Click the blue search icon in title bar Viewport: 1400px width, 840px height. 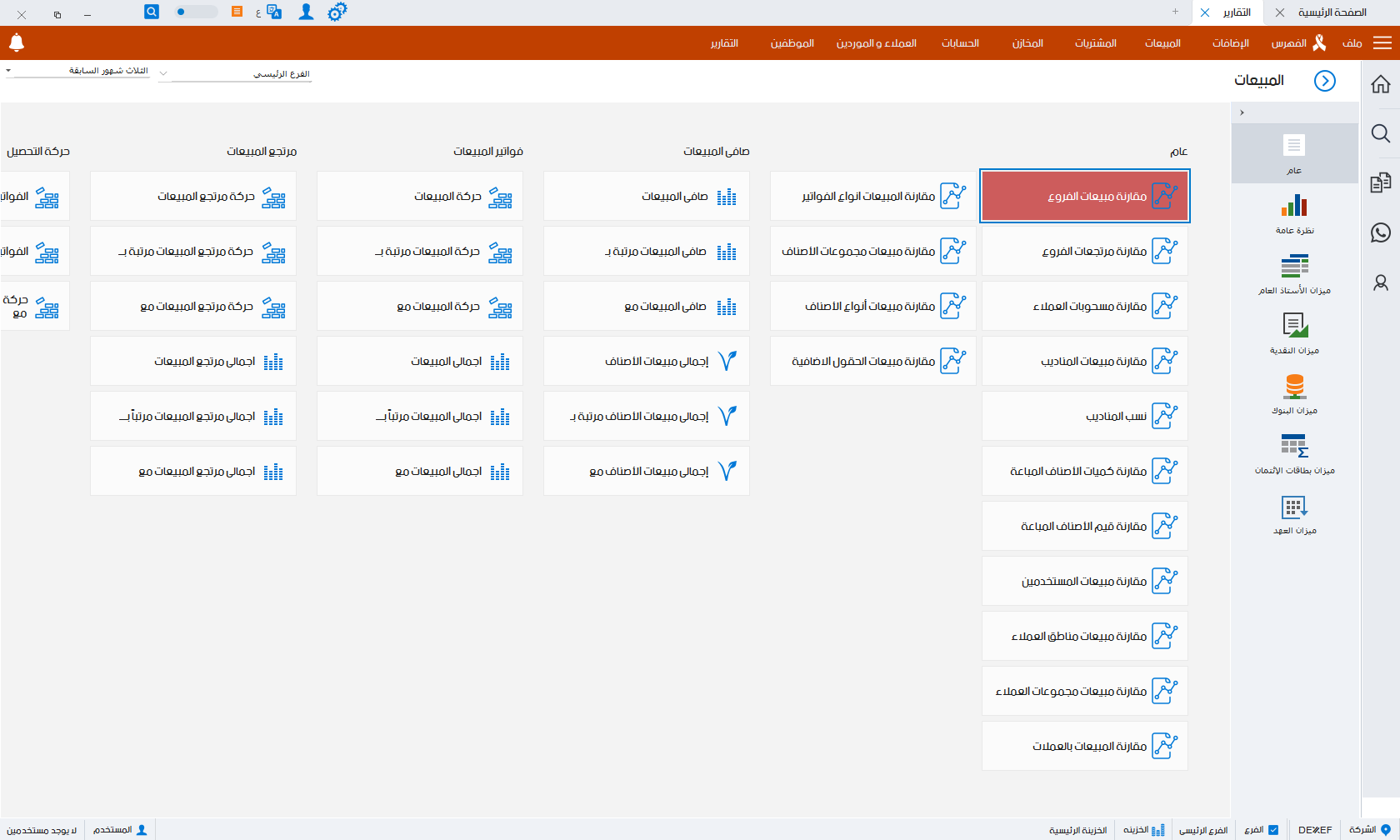coord(151,12)
